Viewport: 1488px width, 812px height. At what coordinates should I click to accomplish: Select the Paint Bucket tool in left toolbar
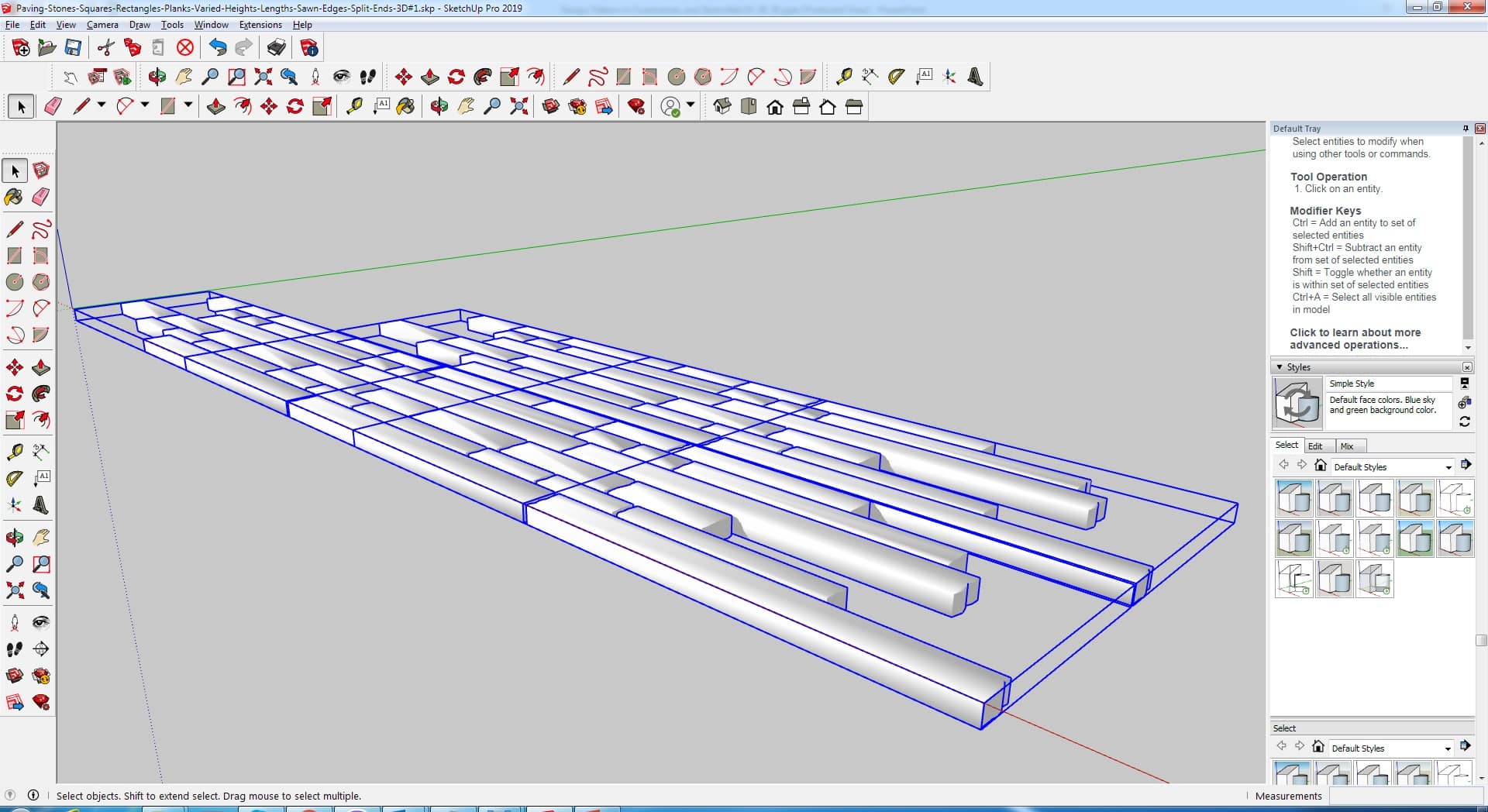click(14, 198)
